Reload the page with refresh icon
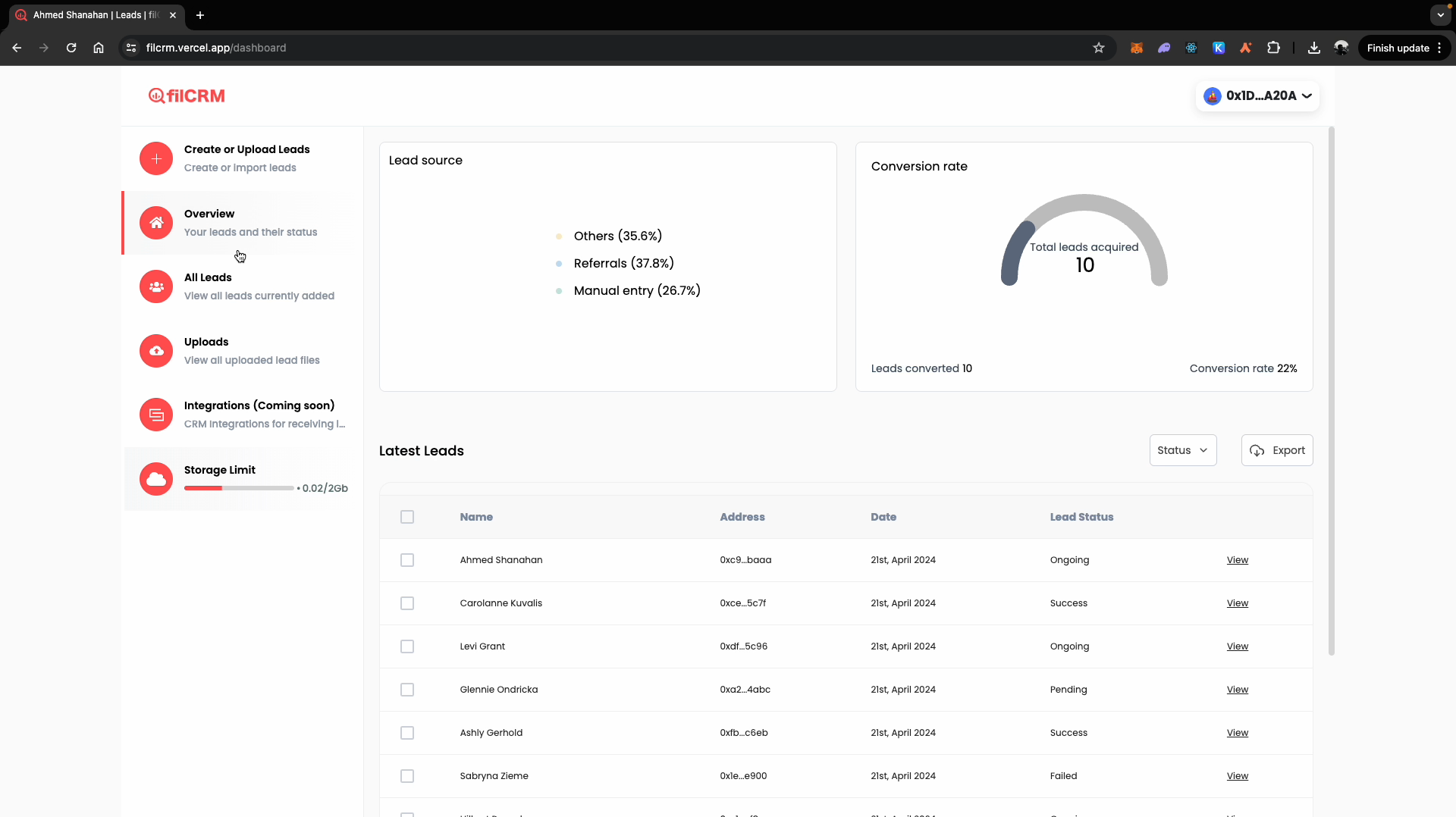Image resolution: width=1456 pixels, height=817 pixels. (71, 48)
